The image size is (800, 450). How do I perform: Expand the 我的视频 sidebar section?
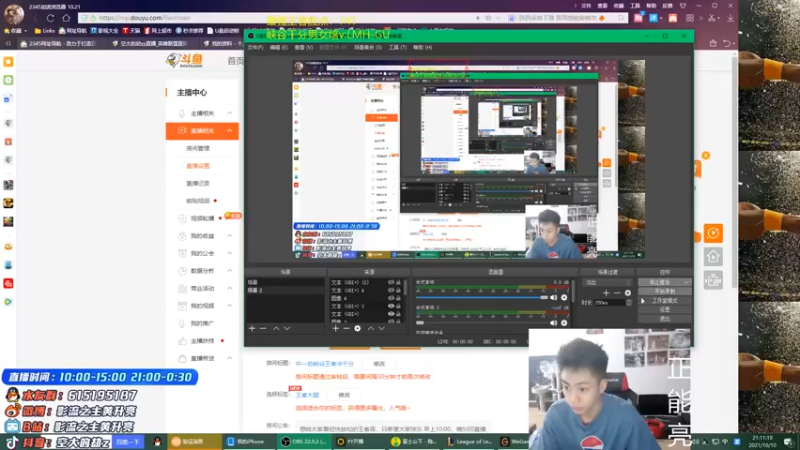click(230, 306)
